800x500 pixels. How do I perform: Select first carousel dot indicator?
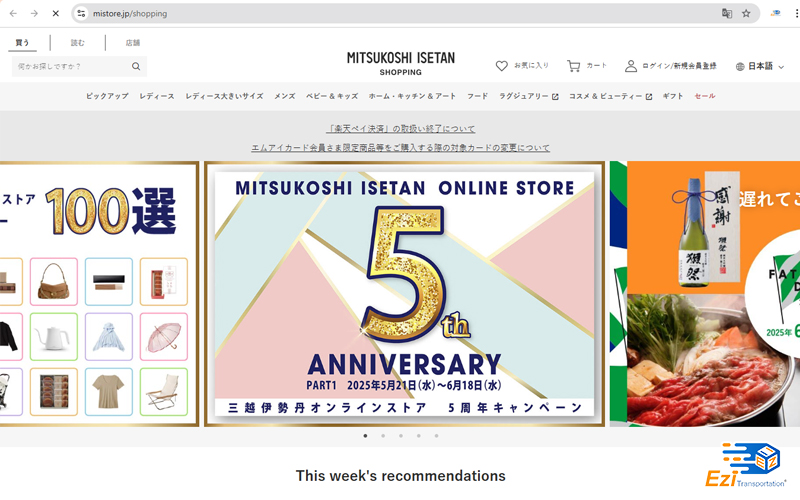point(365,436)
